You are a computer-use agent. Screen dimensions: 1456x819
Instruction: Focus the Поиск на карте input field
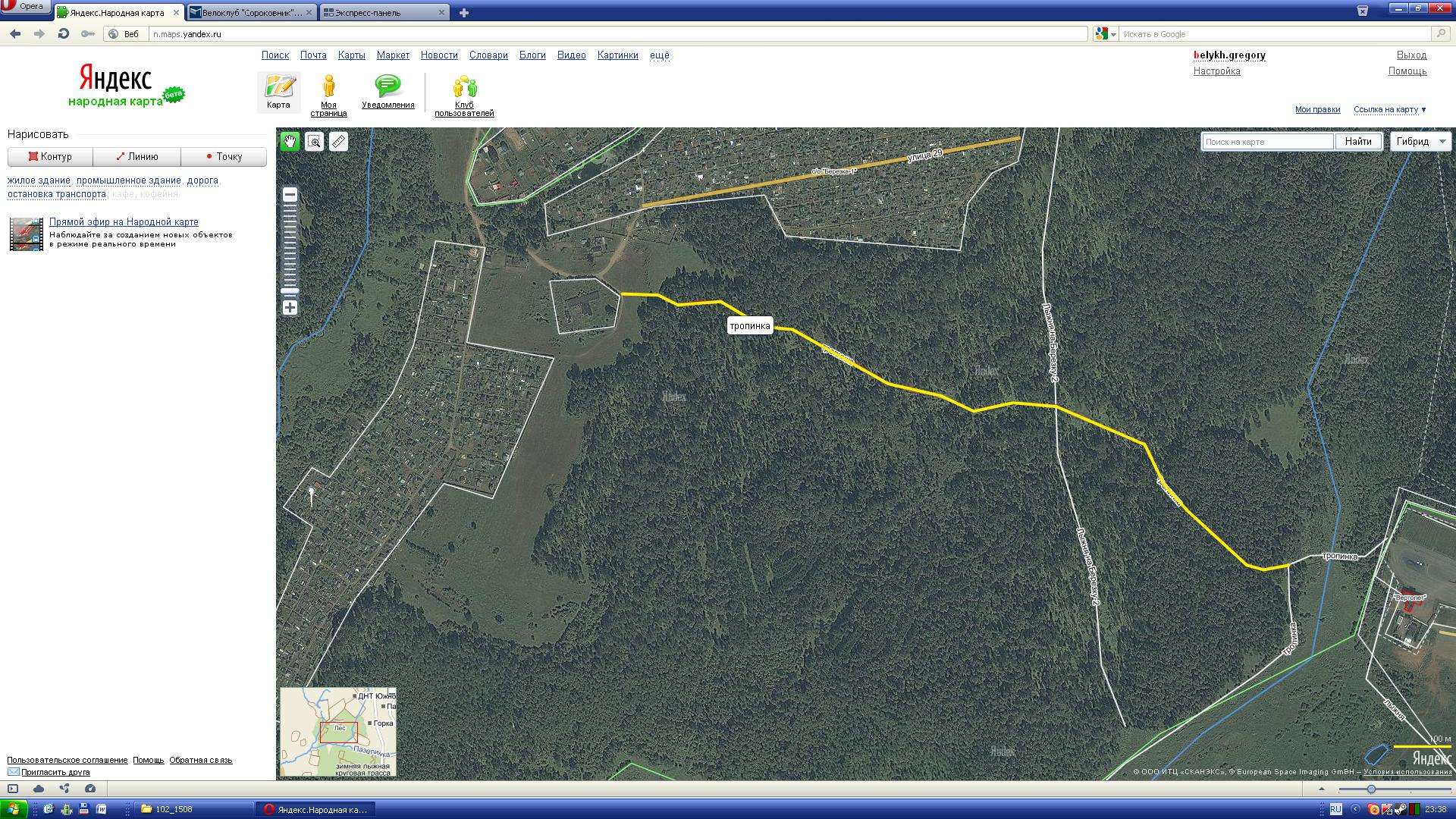pos(1268,142)
